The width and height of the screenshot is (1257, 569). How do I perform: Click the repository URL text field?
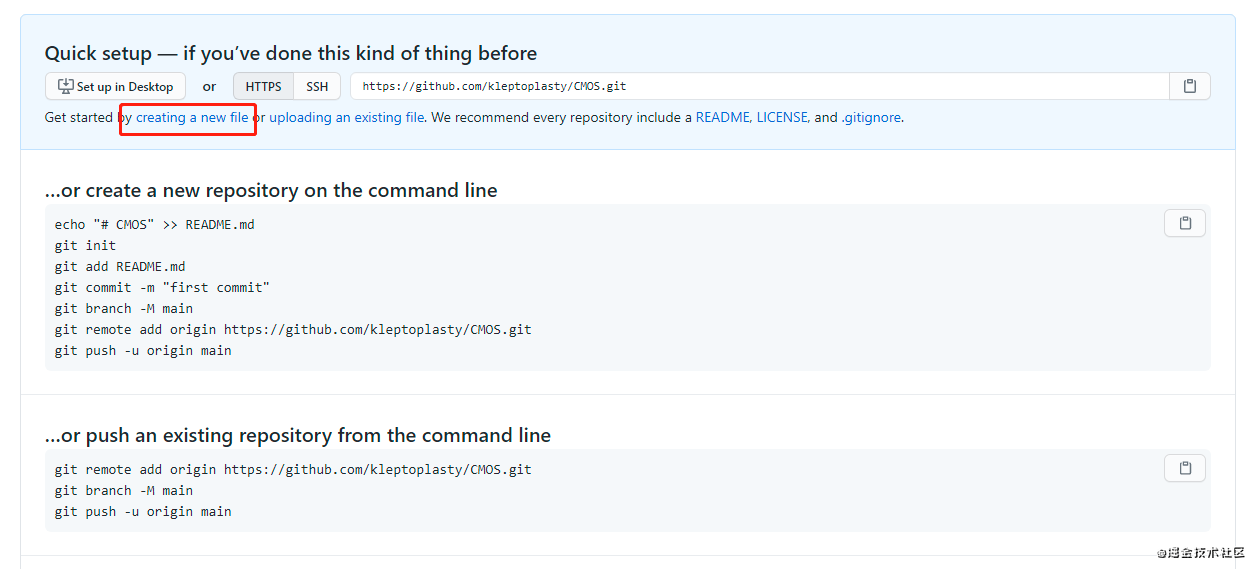coord(758,86)
